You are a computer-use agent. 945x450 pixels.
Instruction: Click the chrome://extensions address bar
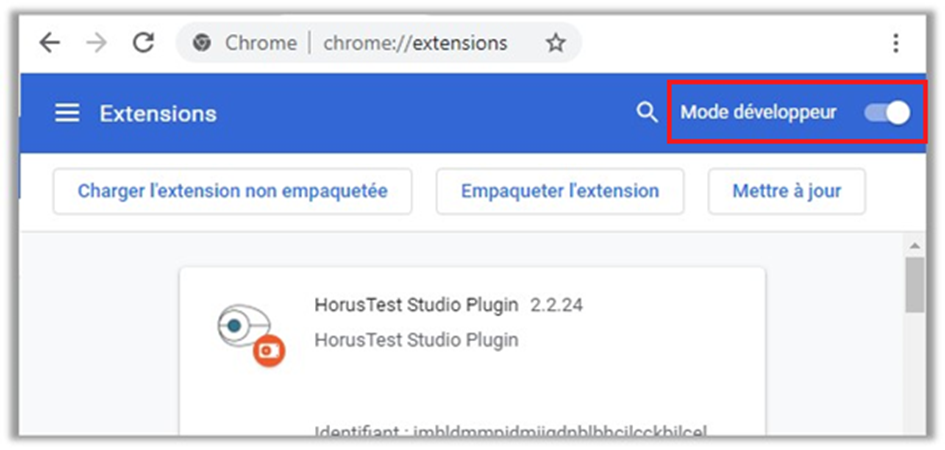[x=415, y=43]
